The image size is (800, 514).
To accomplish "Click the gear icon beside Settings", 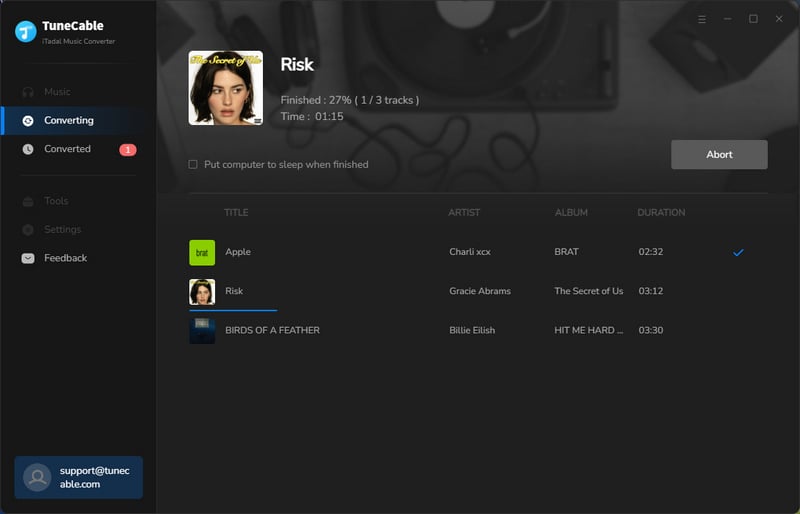I will click(x=28, y=230).
